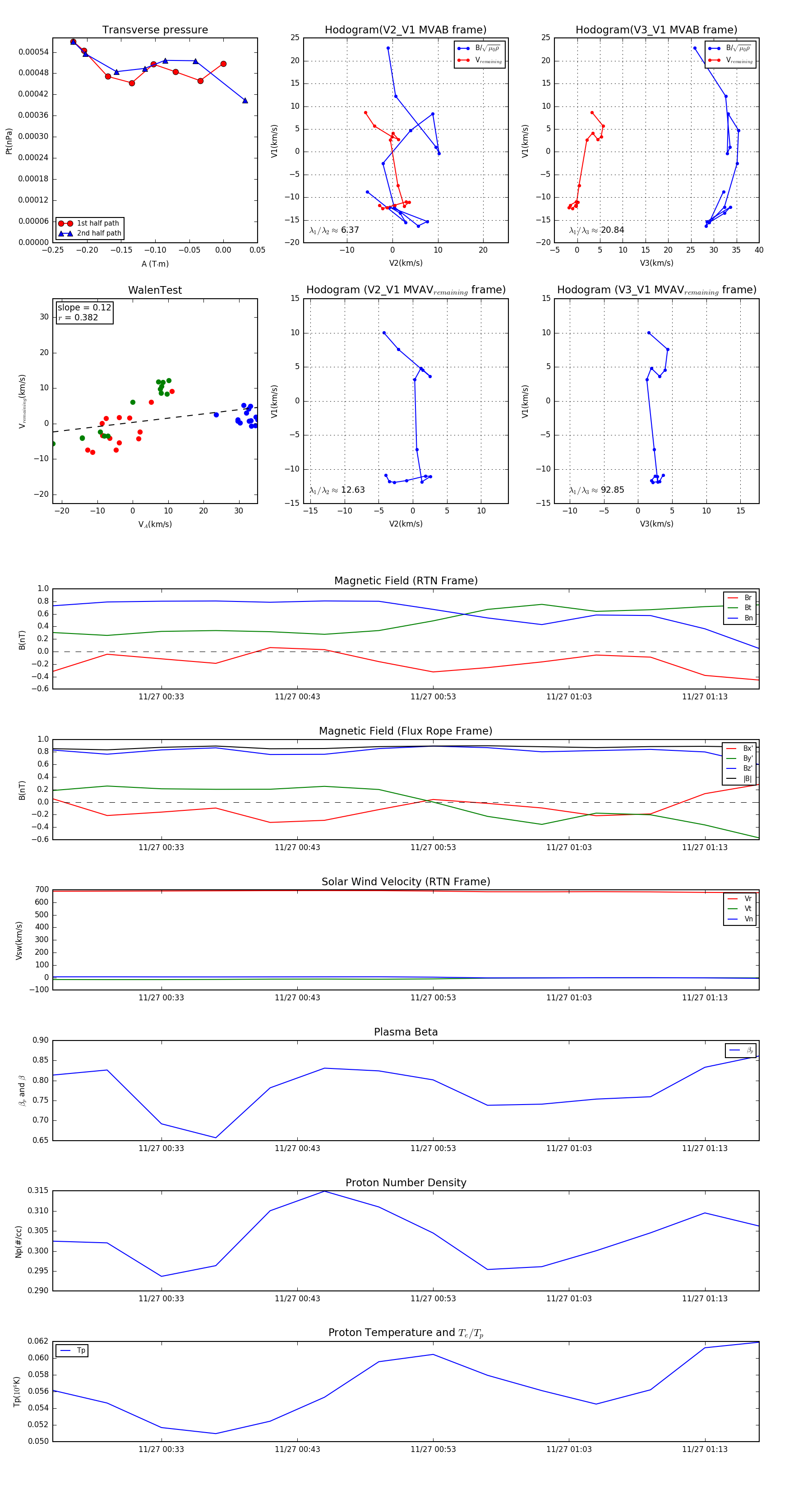The height and width of the screenshot is (1489, 812).
Task: Select the eigenvalue ratio text '6.37'
Action: pos(350,230)
